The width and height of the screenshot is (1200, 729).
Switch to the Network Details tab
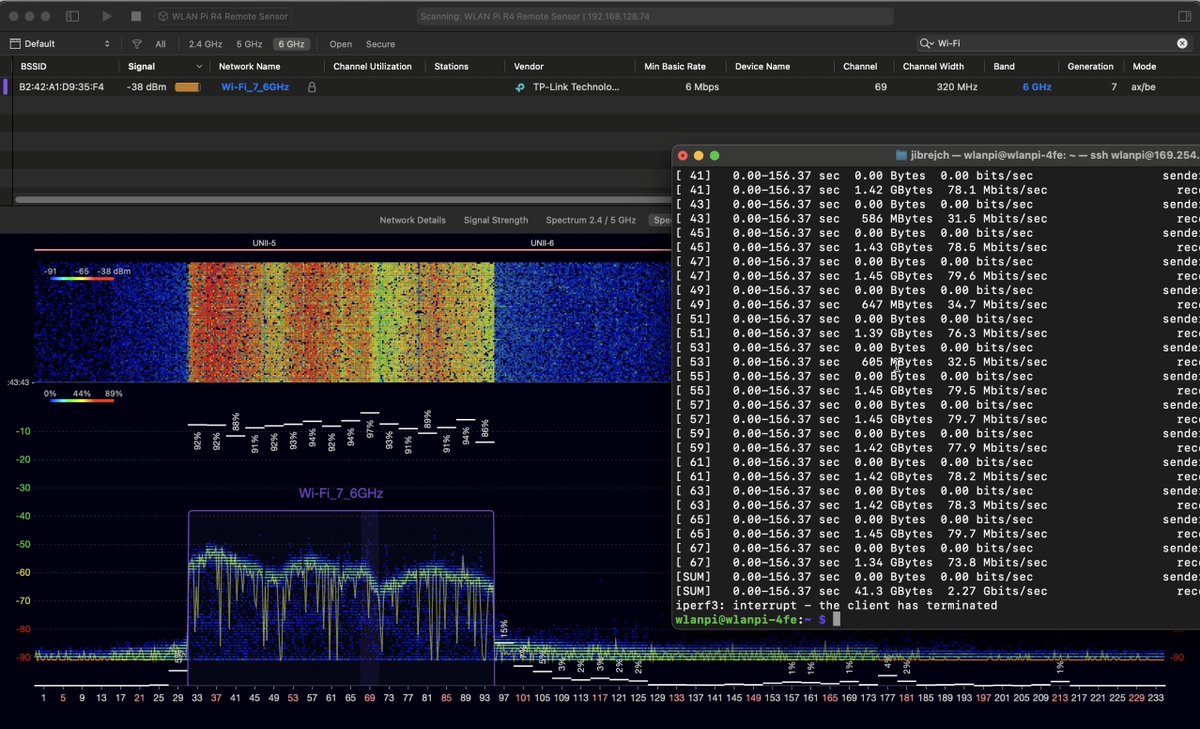click(412, 220)
